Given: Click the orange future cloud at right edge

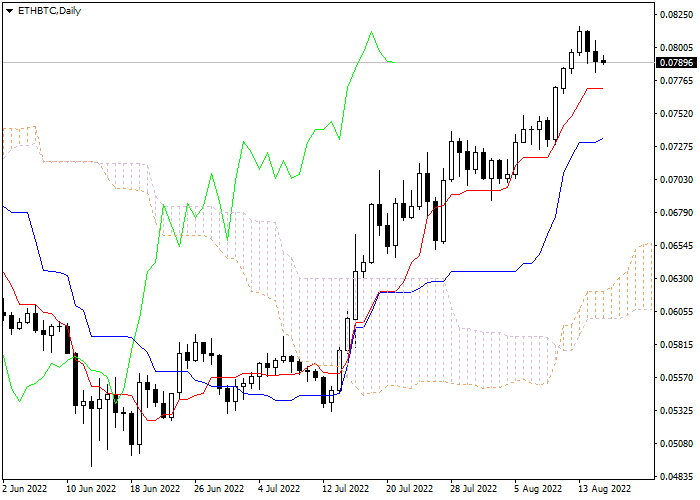Looking at the screenshot, I should tap(643, 277).
